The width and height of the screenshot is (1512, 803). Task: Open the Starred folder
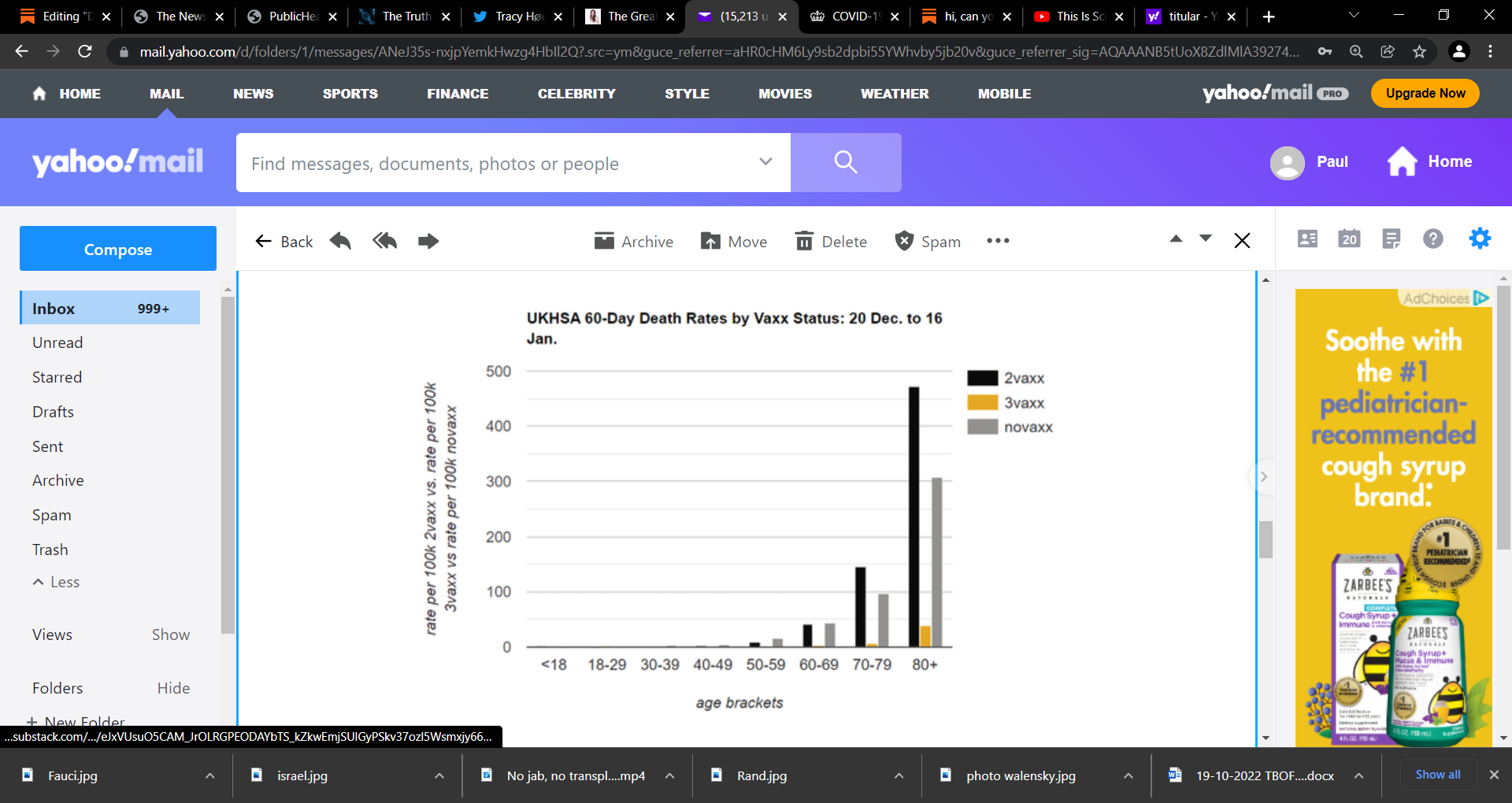(x=57, y=377)
